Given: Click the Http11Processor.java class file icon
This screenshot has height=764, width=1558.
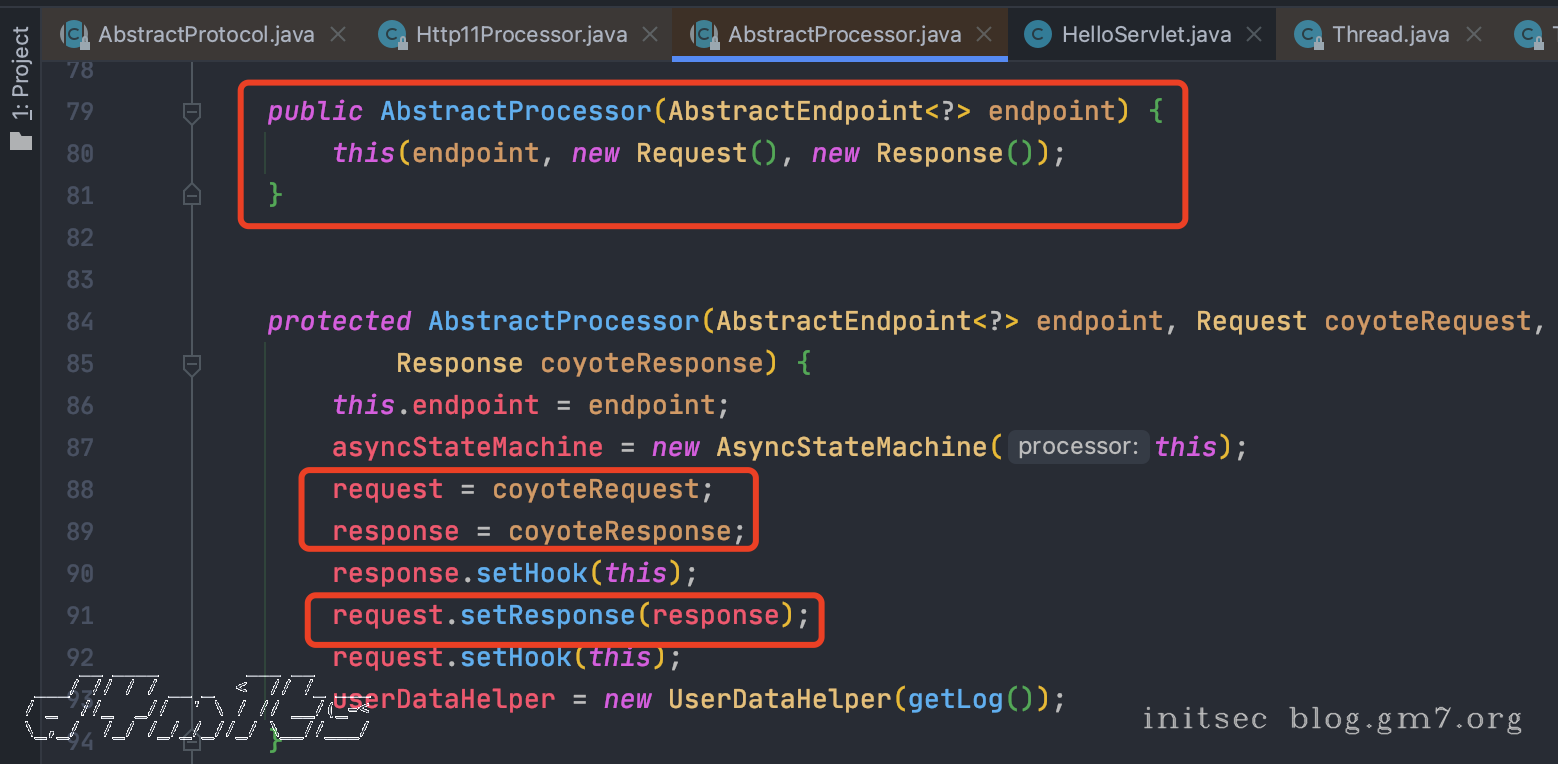Looking at the screenshot, I should pos(393,35).
